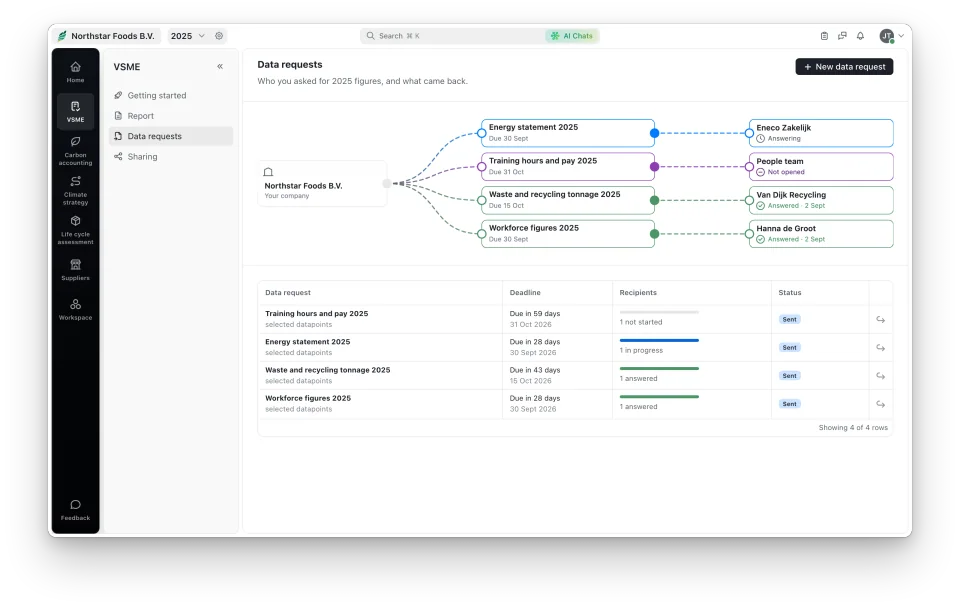The width and height of the screenshot is (960, 607).
Task: Open Energy statement 2025 table row
Action: click(x=575, y=347)
